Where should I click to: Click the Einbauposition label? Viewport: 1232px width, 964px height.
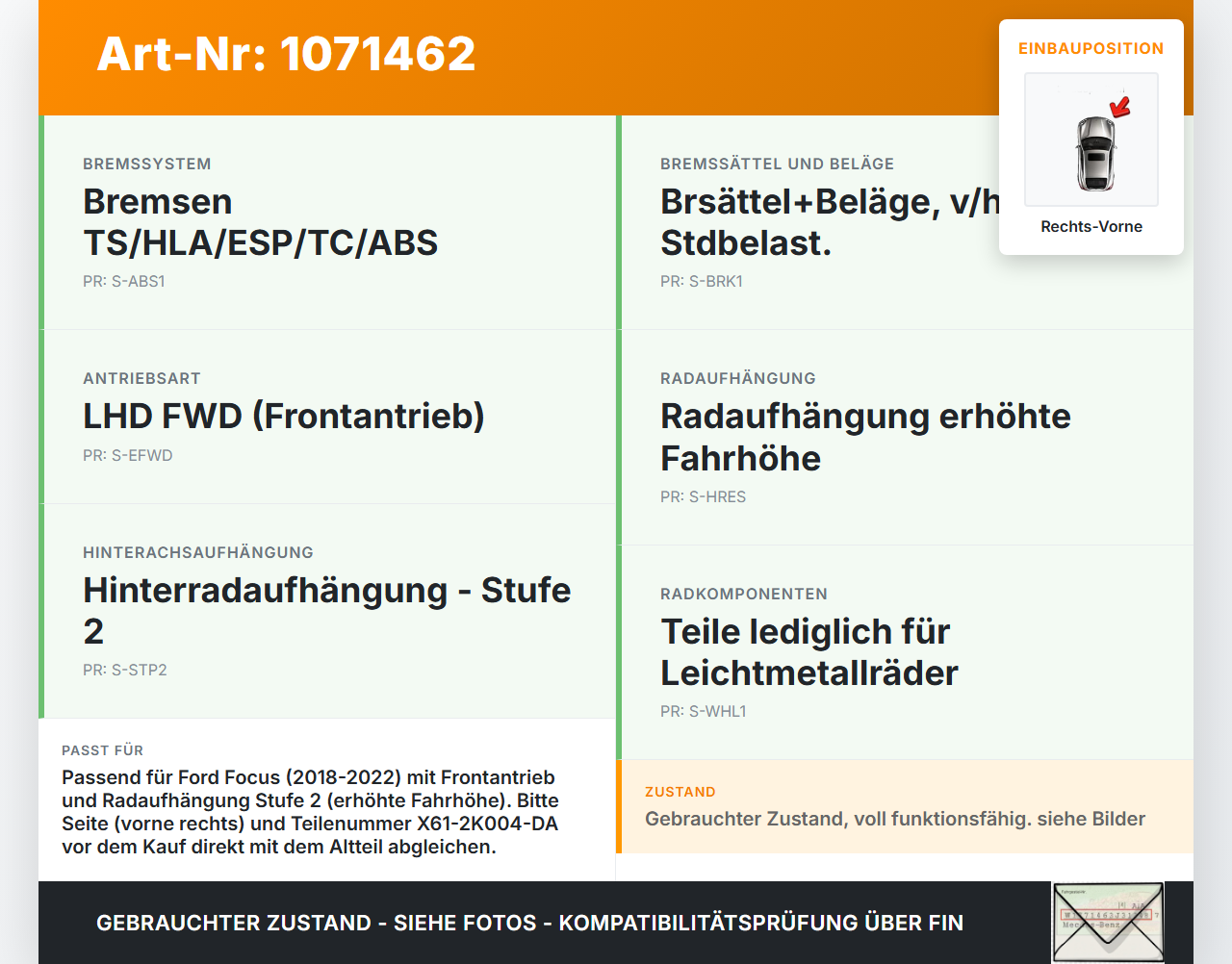[1091, 49]
